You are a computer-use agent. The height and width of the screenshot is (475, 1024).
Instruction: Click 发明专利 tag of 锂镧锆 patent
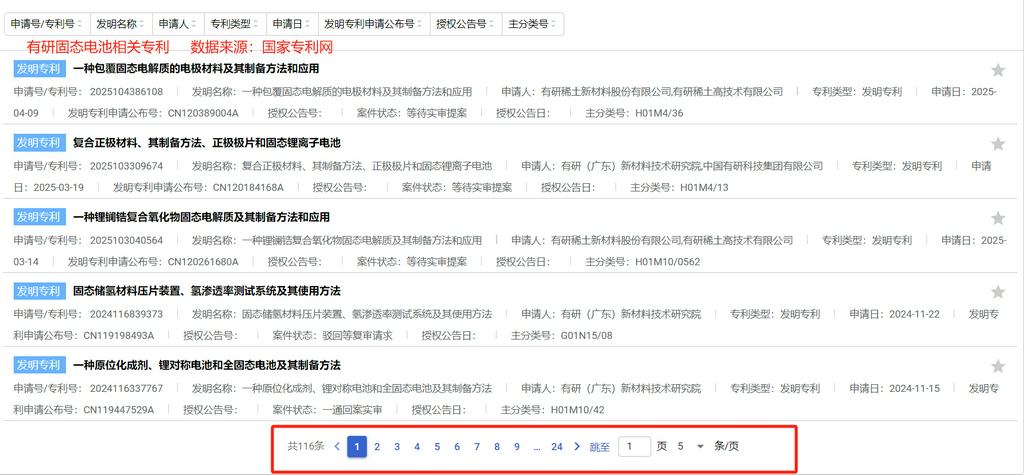[x=40, y=217]
